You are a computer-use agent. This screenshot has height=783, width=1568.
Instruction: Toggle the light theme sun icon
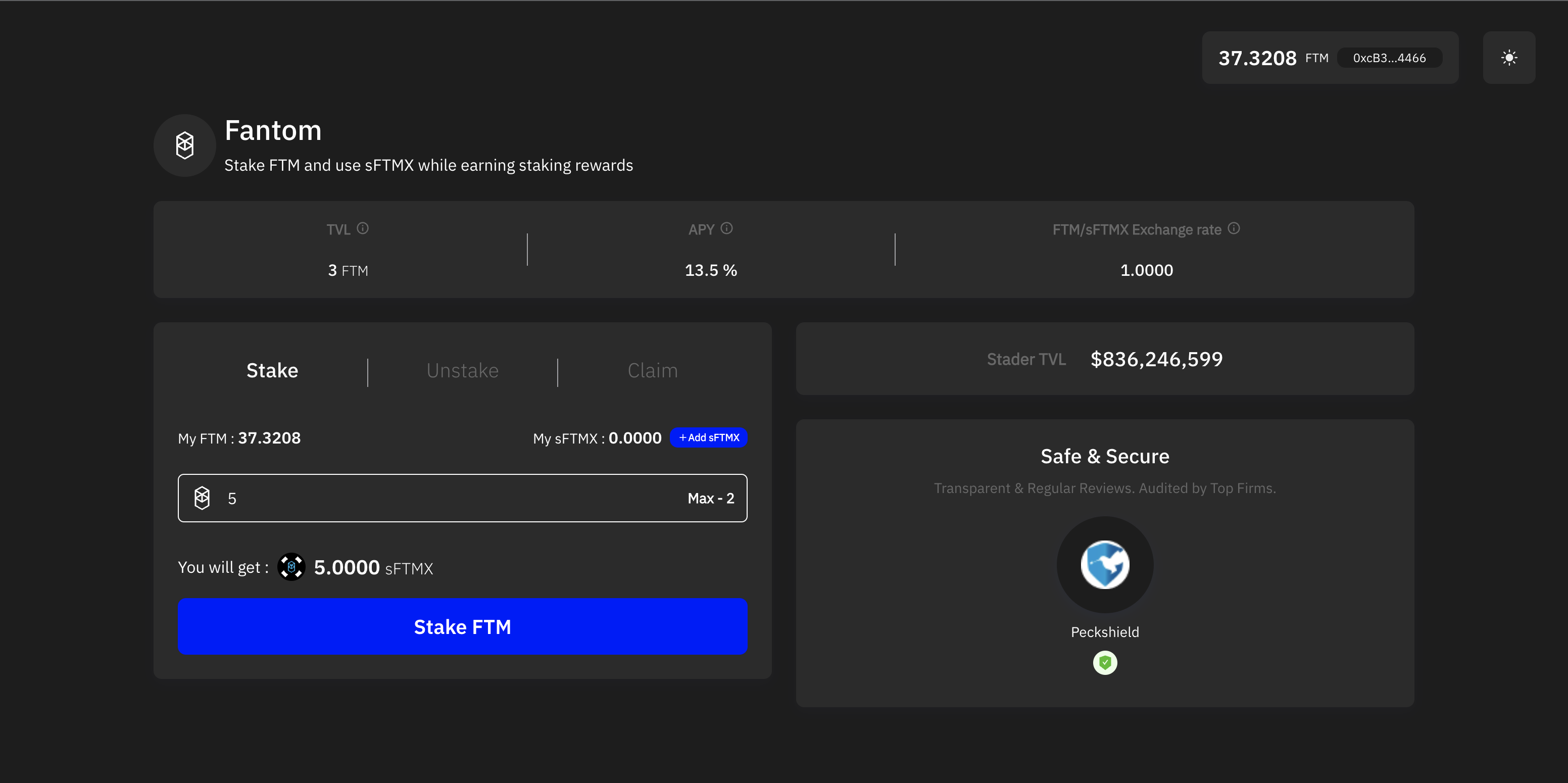tap(1509, 58)
